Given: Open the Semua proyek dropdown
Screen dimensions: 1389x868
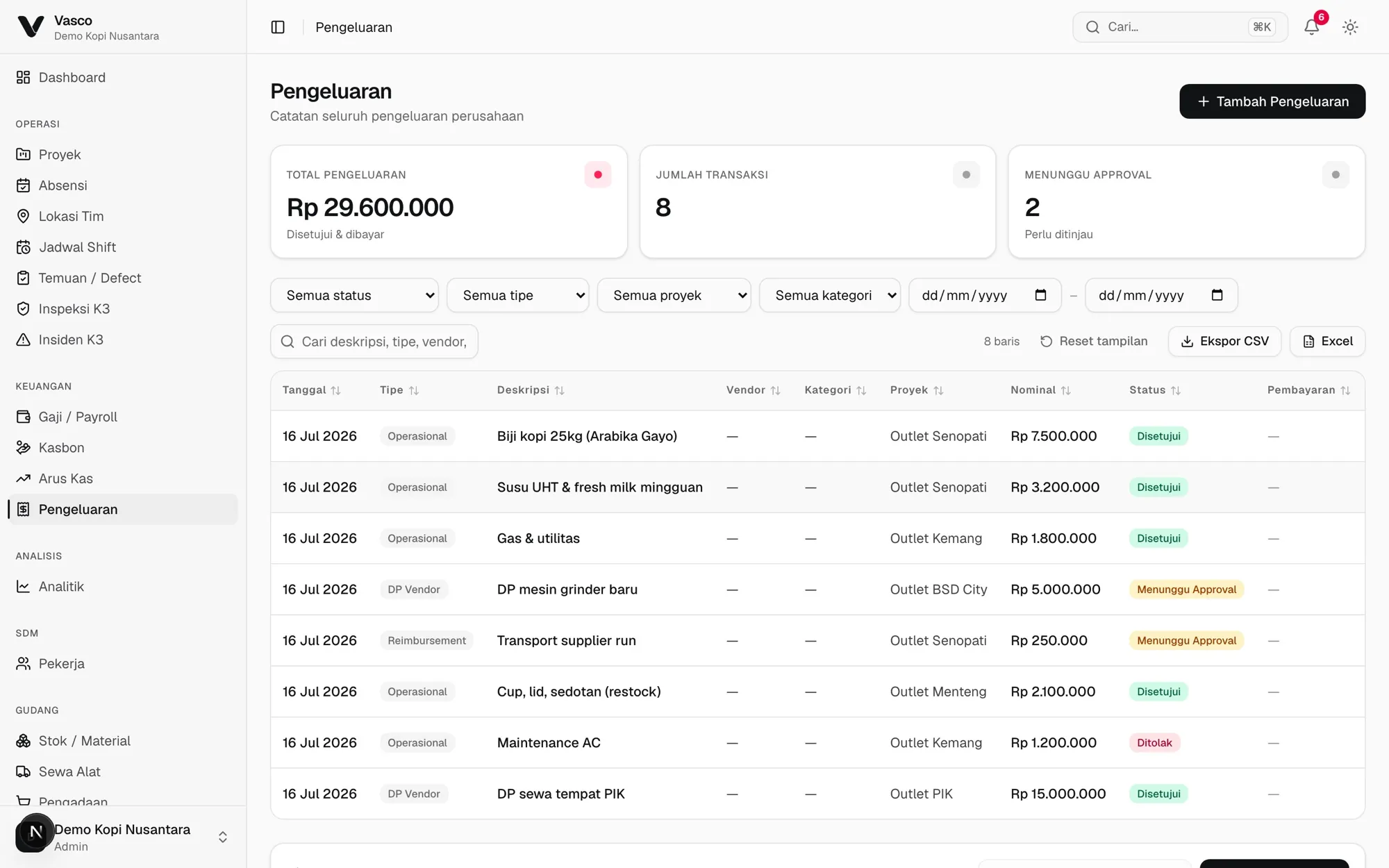Looking at the screenshot, I should tap(674, 295).
